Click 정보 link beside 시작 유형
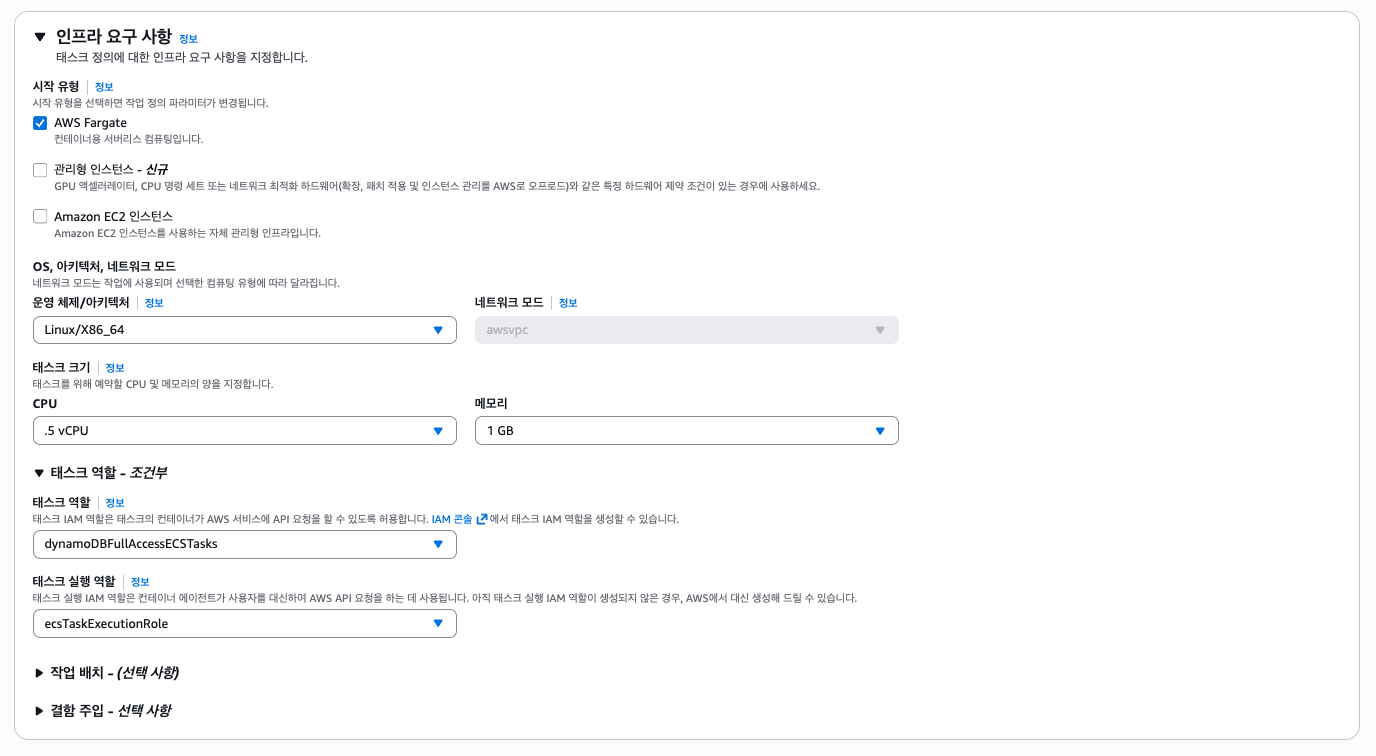This screenshot has width=1376, height=756. point(104,87)
